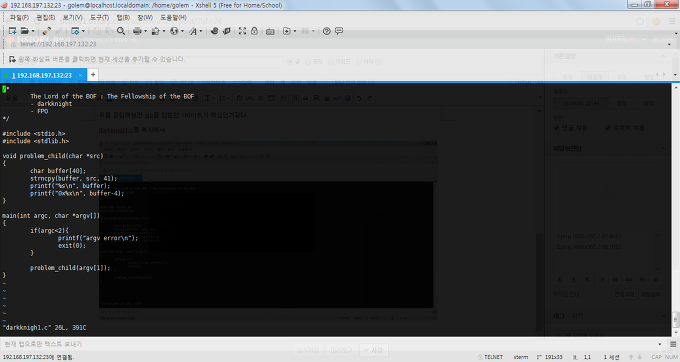Open the font settings icon
The height and width of the screenshot is (362, 680).
coord(193,31)
